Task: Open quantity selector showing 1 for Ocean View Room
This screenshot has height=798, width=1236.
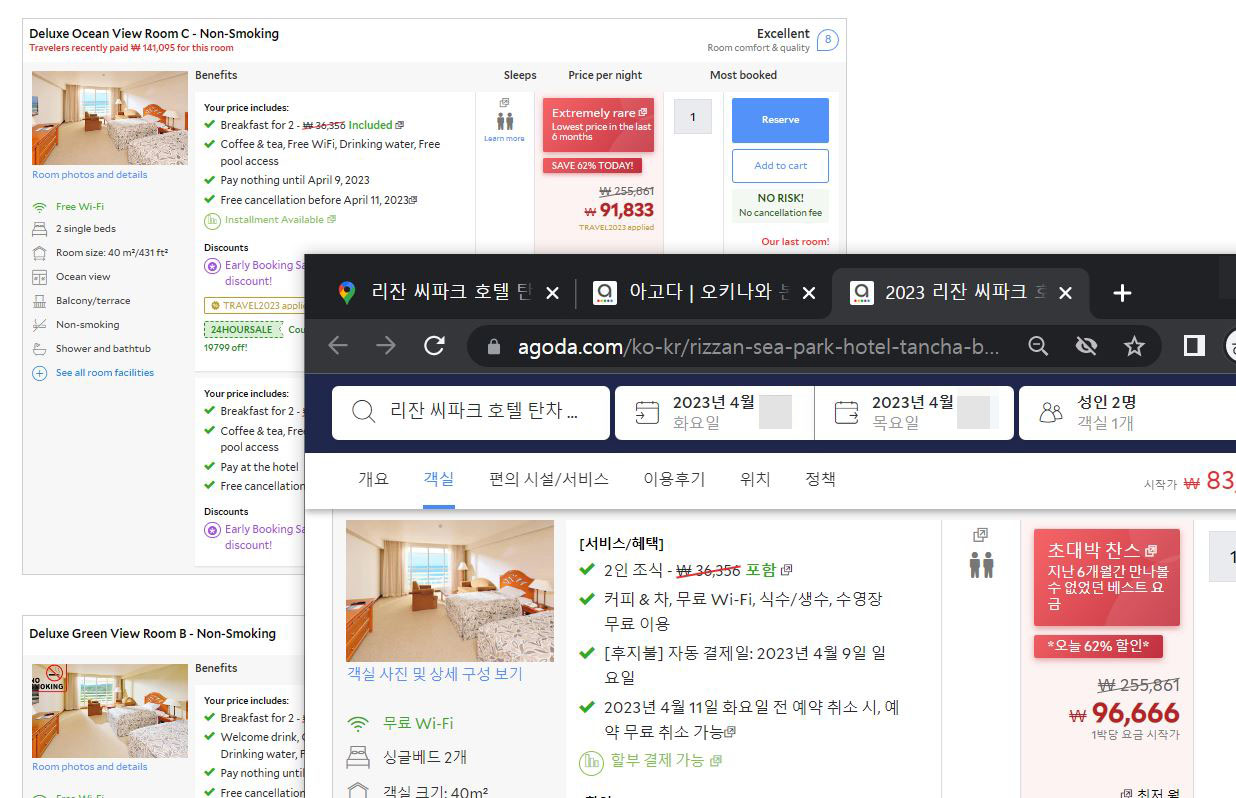Action: 693,117
